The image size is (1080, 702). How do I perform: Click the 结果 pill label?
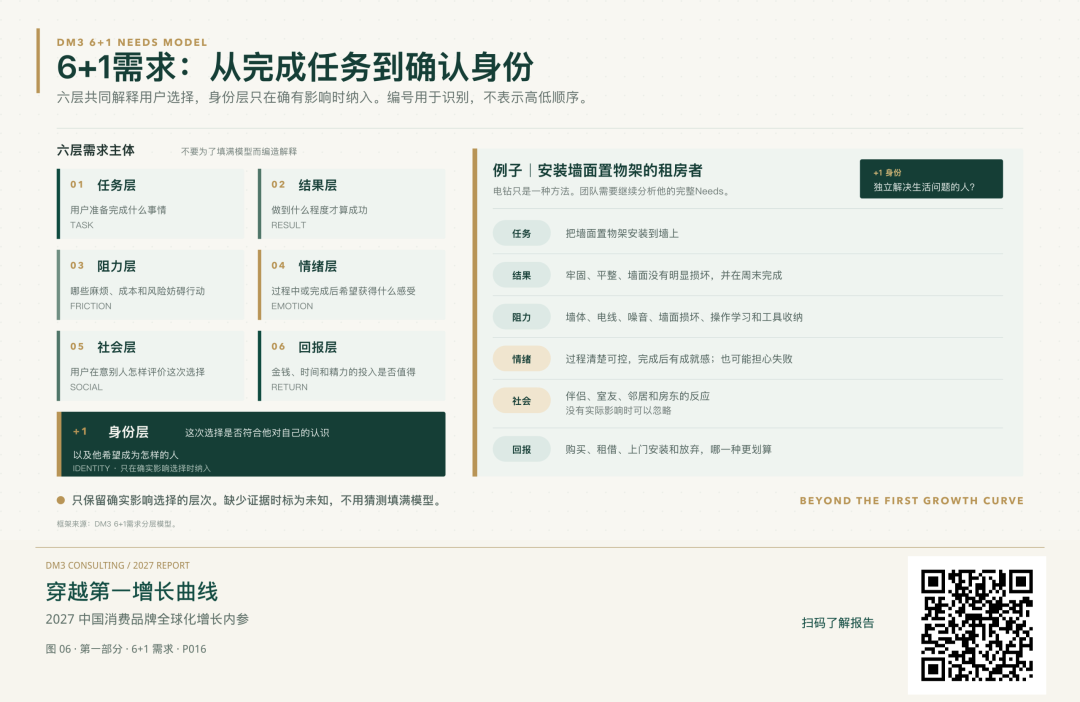click(521, 276)
